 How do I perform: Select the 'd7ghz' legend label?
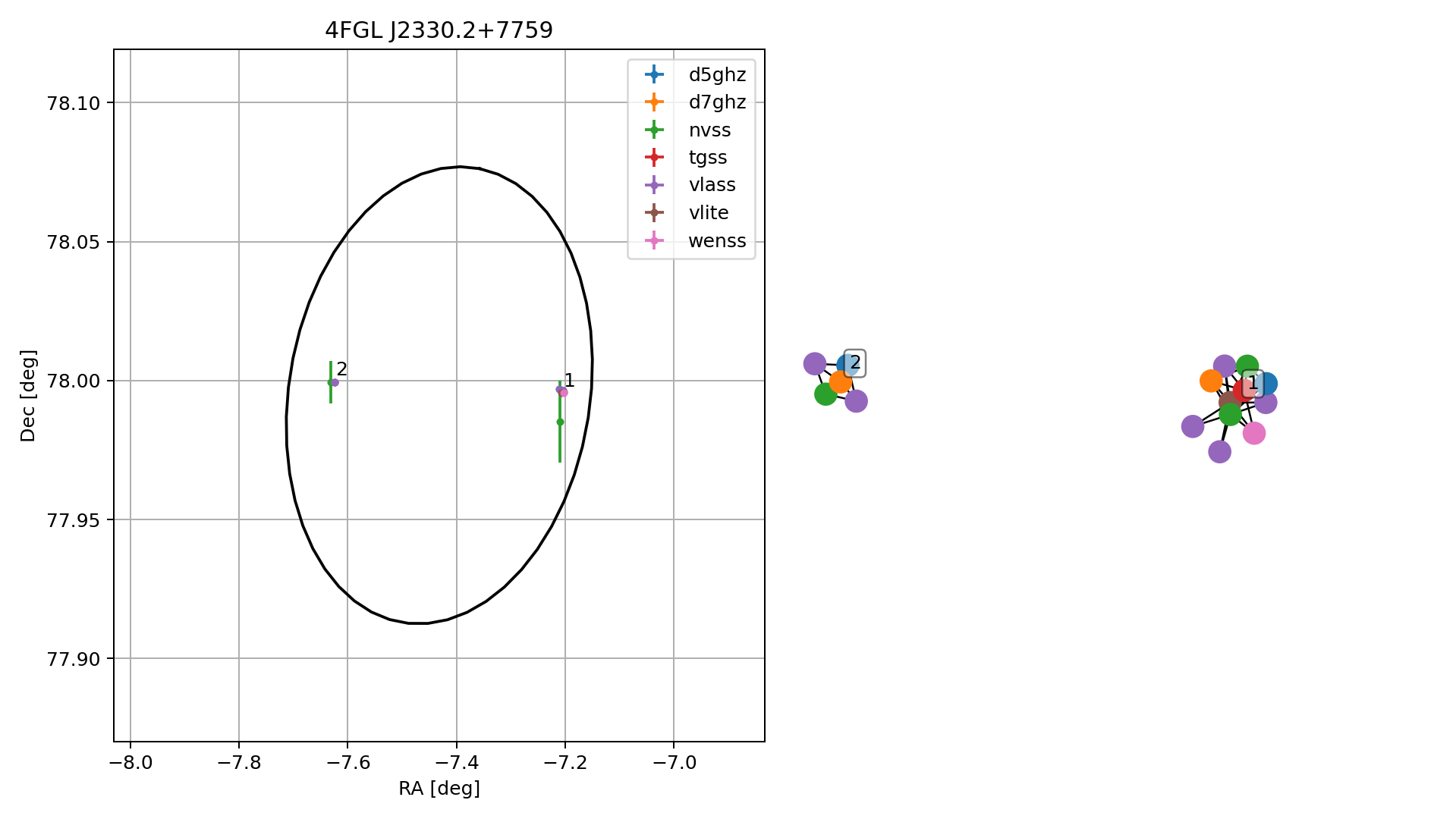[717, 102]
